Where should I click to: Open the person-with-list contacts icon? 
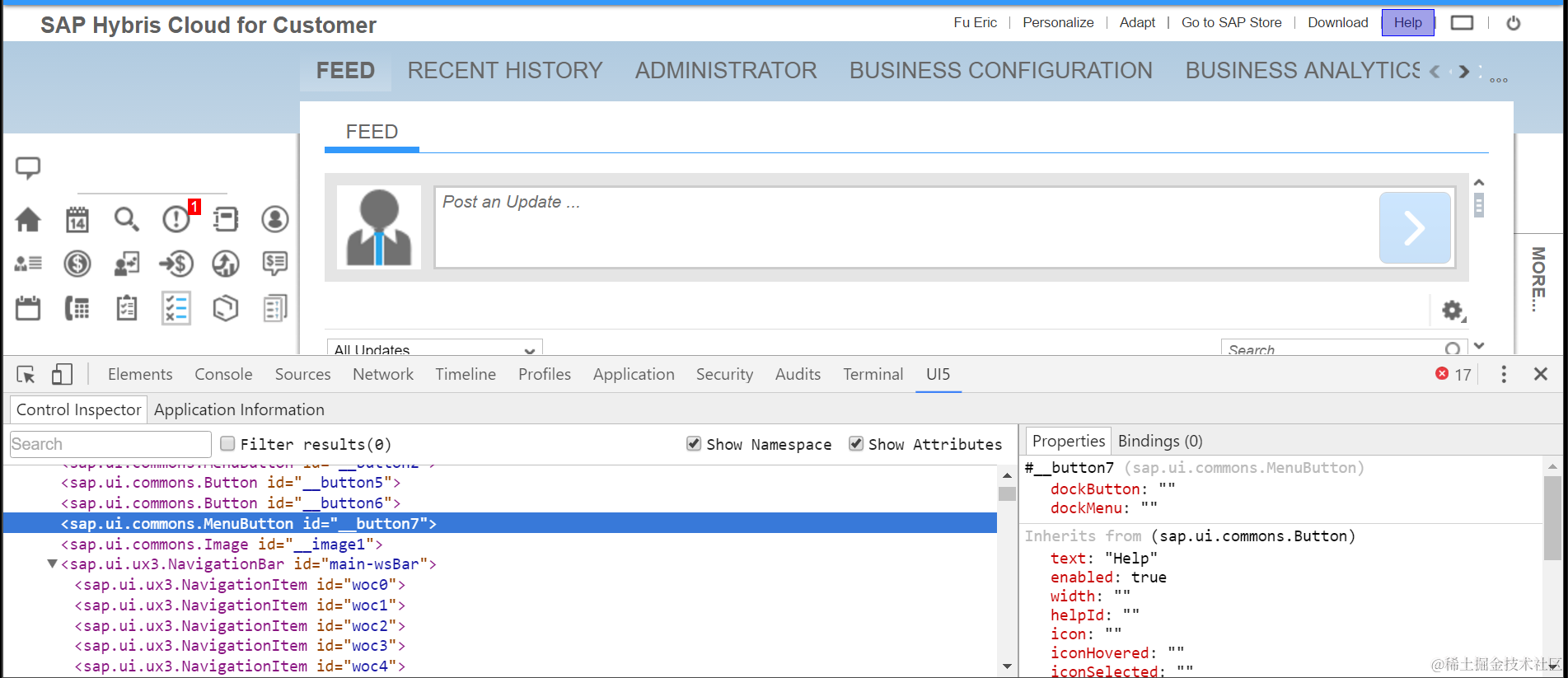click(x=28, y=264)
